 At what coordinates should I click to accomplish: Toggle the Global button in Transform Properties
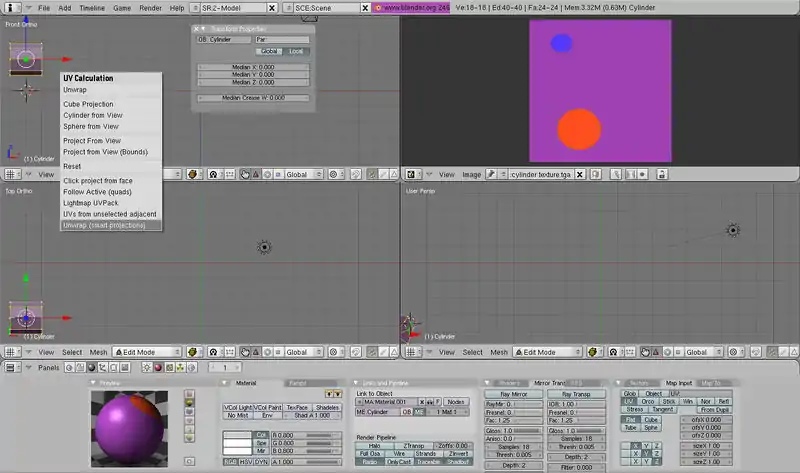[269, 50]
